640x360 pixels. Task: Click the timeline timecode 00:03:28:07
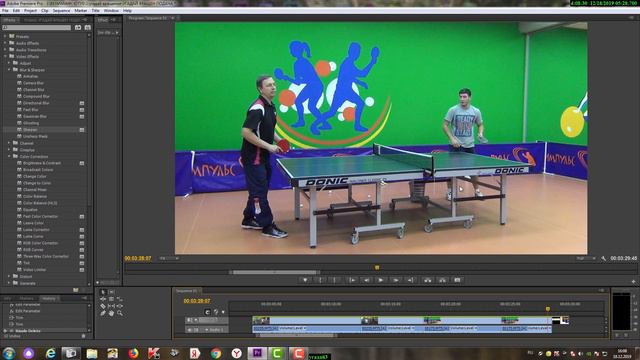click(197, 301)
